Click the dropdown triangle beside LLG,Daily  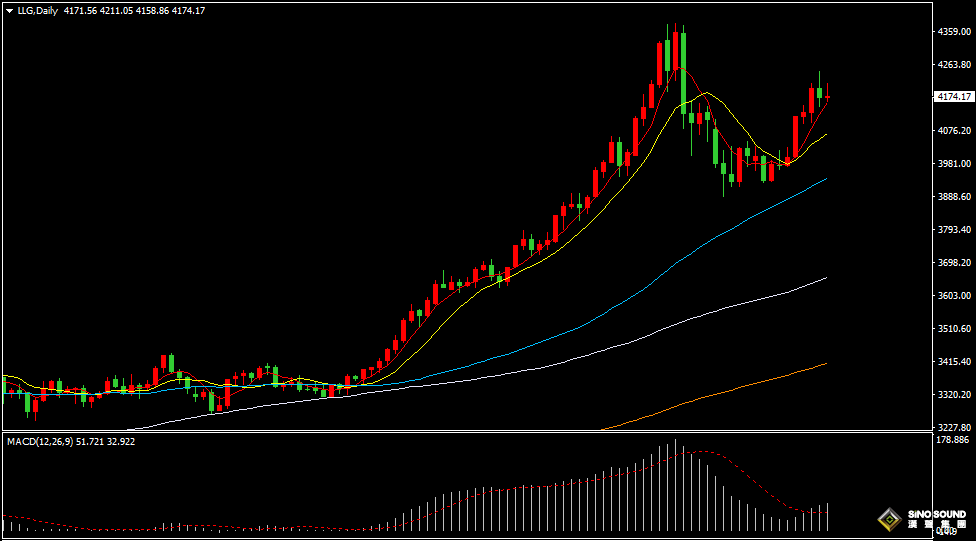pyautogui.click(x=9, y=10)
